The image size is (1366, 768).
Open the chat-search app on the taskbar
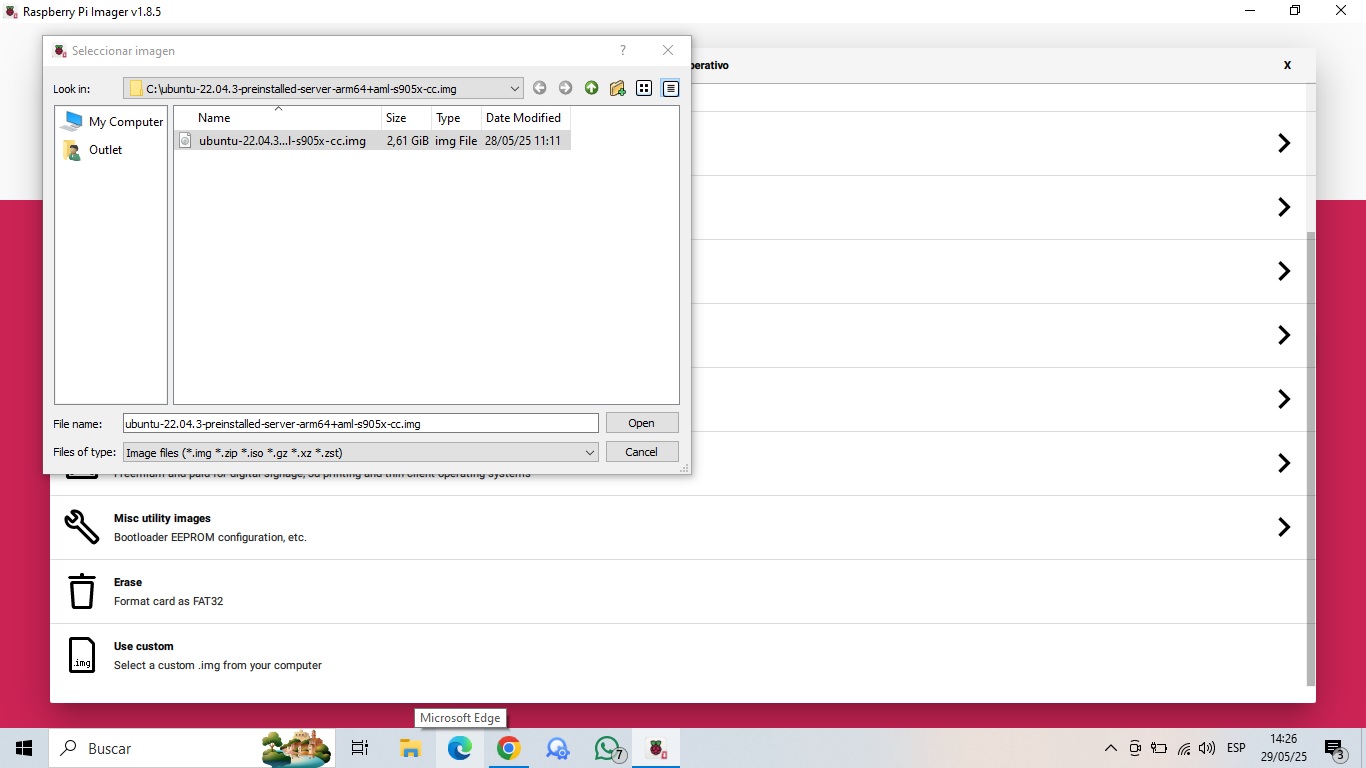point(558,748)
